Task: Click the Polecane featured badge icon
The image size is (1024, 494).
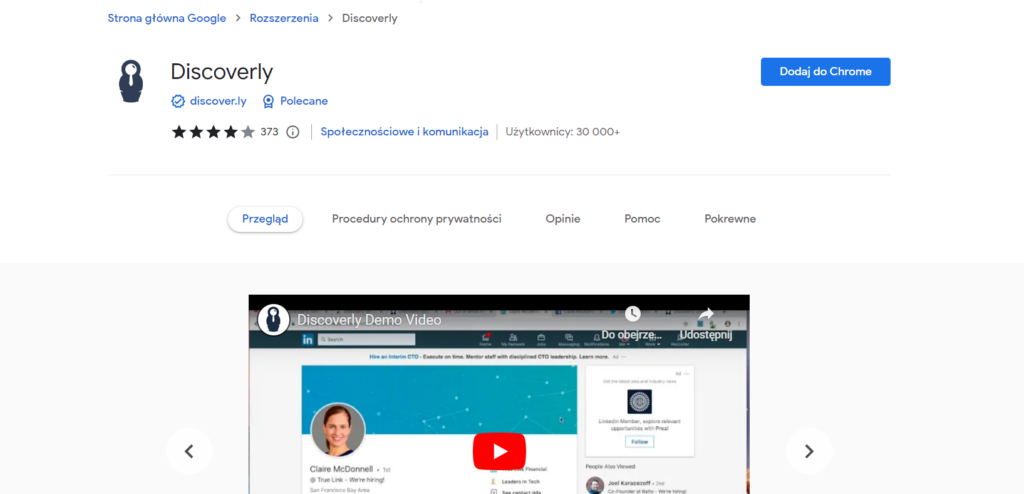Action: point(268,101)
